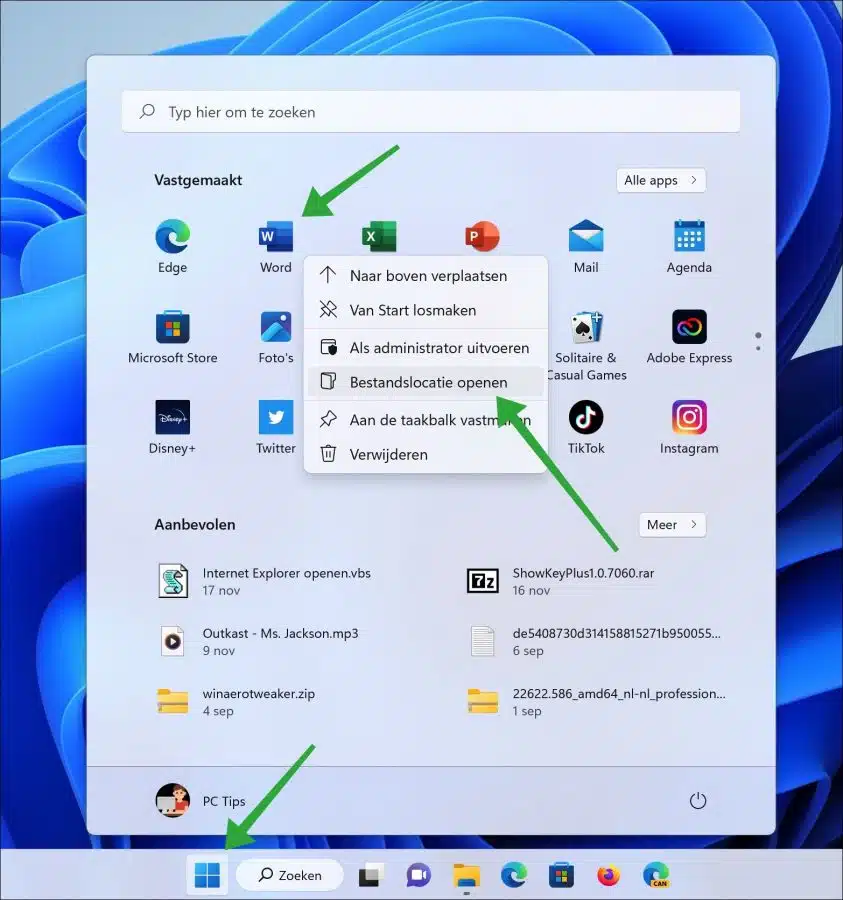This screenshot has height=900, width=843.
Task: Open File Explorer from the taskbar
Action: (466, 875)
